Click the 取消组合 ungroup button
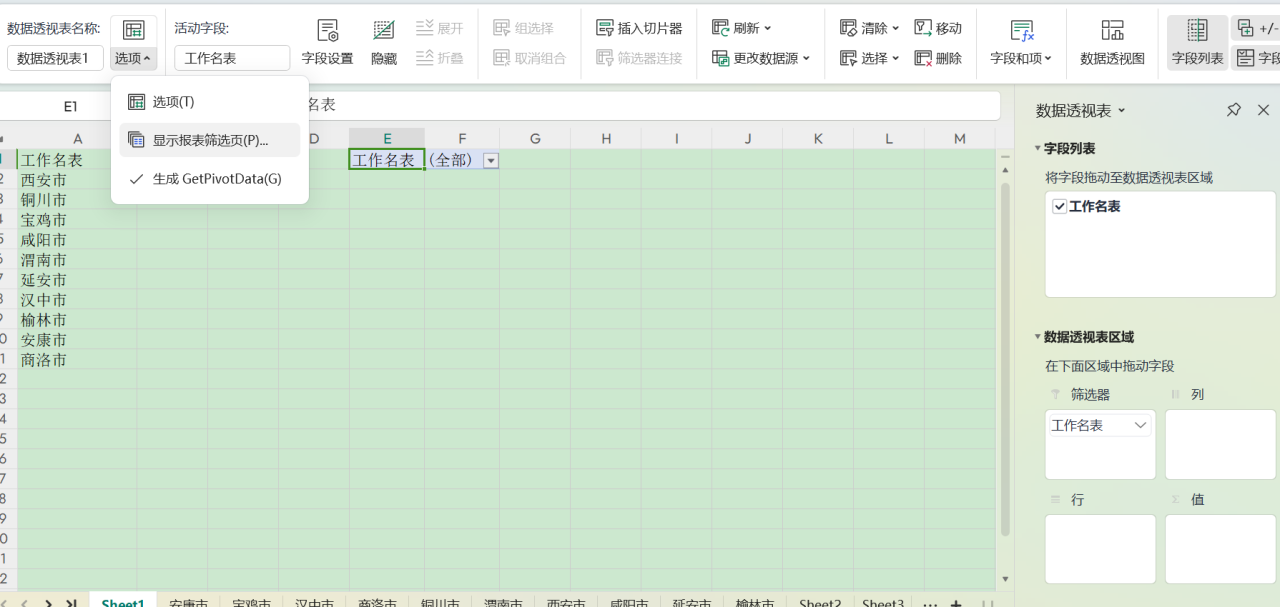The image size is (1280, 607). coord(529,58)
